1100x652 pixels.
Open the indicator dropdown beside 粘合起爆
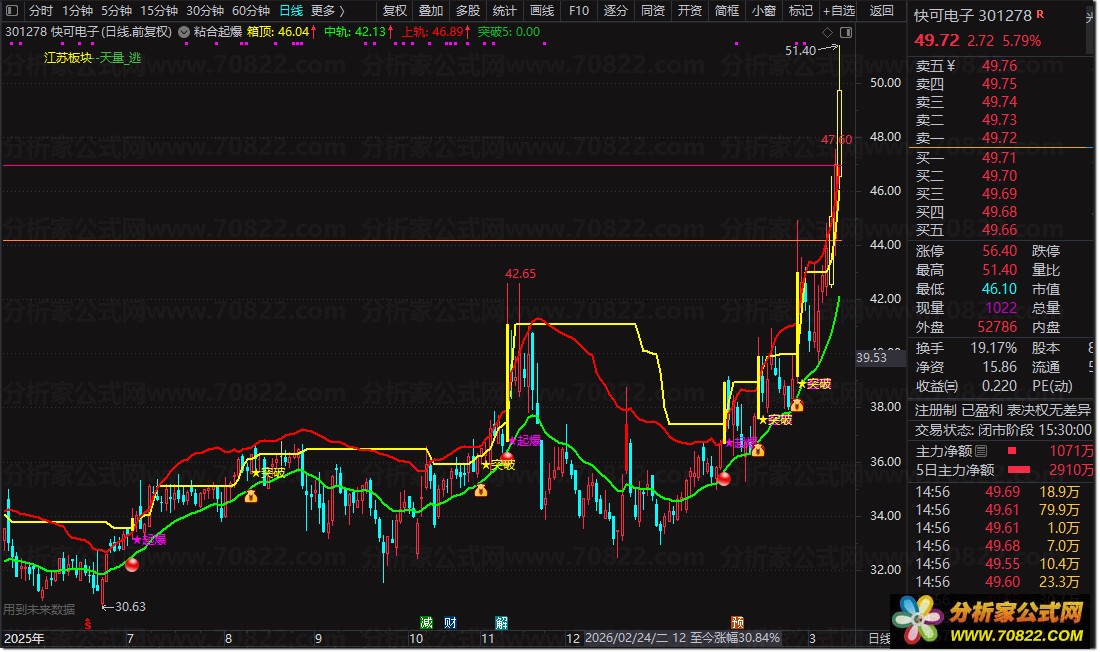184,32
